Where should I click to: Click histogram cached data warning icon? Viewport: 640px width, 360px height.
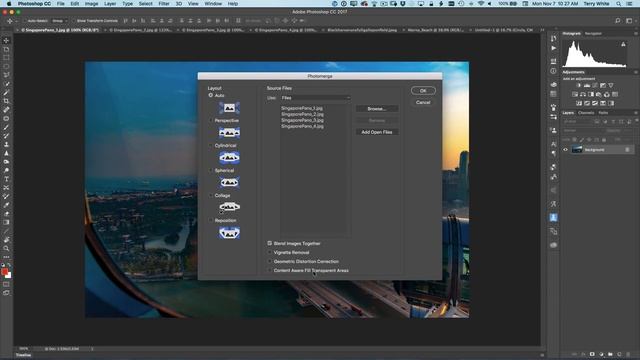[x=623, y=44]
